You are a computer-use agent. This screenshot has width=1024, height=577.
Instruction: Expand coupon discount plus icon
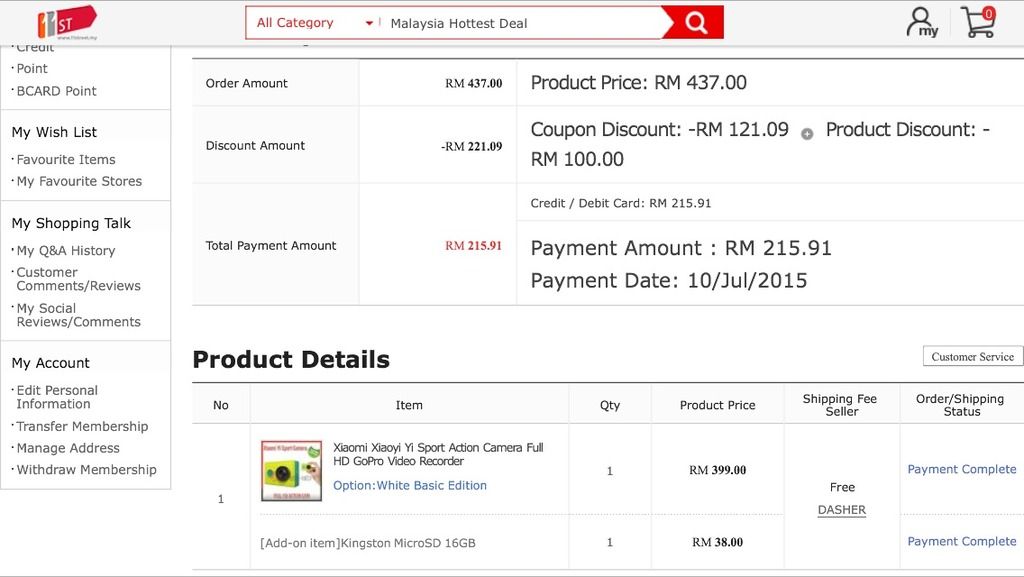[807, 134]
